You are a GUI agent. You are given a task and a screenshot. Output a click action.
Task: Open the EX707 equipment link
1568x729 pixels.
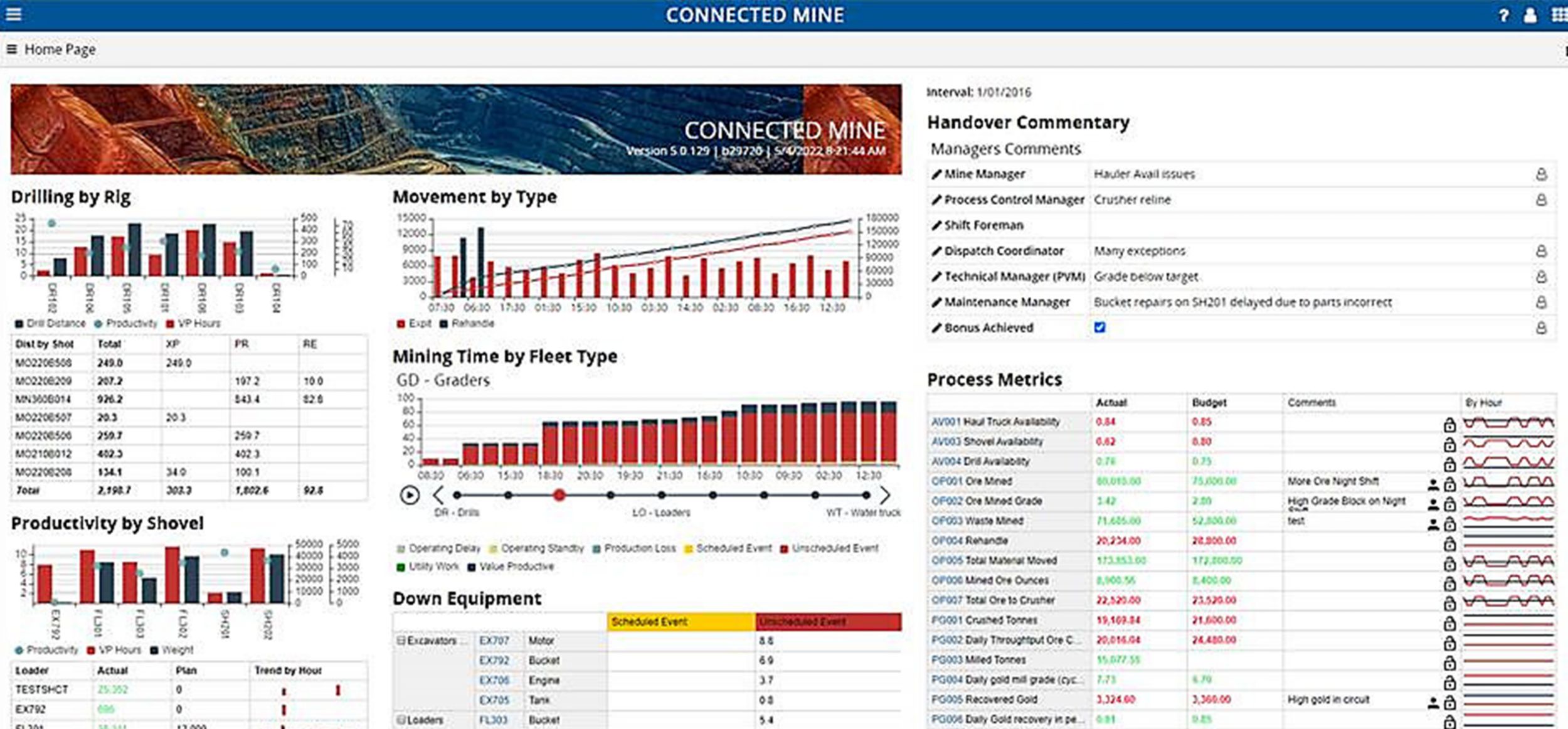click(494, 641)
